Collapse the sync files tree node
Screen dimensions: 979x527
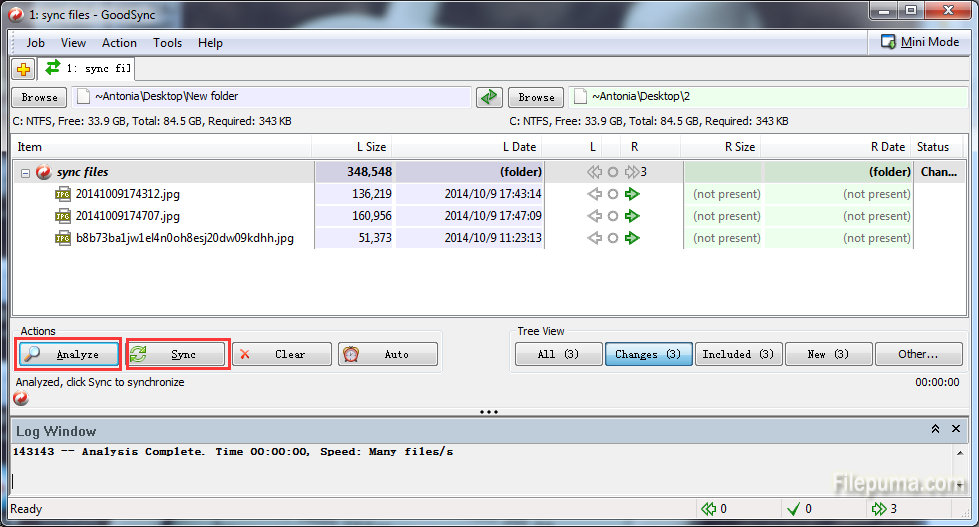(25, 172)
